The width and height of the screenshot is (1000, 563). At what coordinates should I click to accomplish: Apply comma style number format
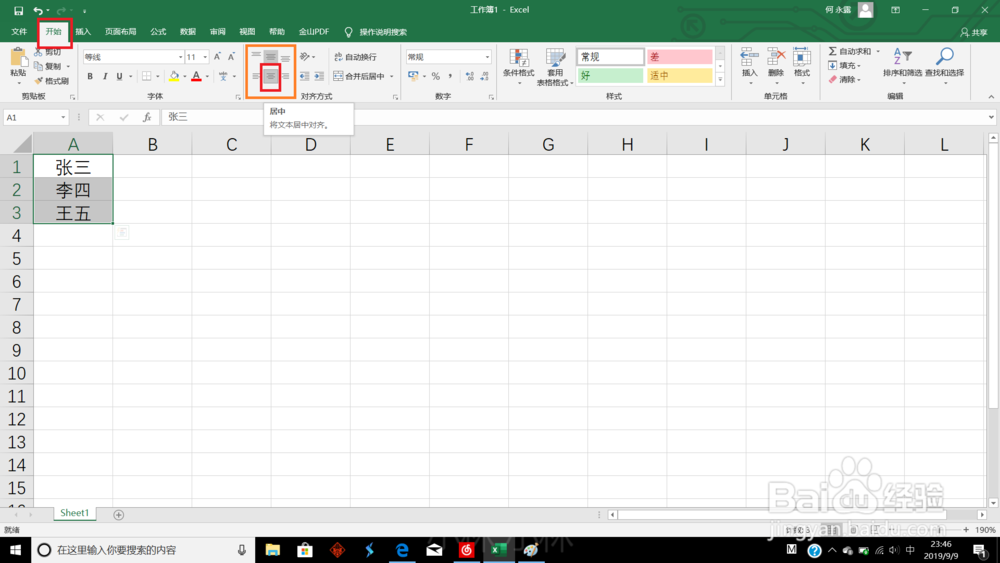(450, 77)
